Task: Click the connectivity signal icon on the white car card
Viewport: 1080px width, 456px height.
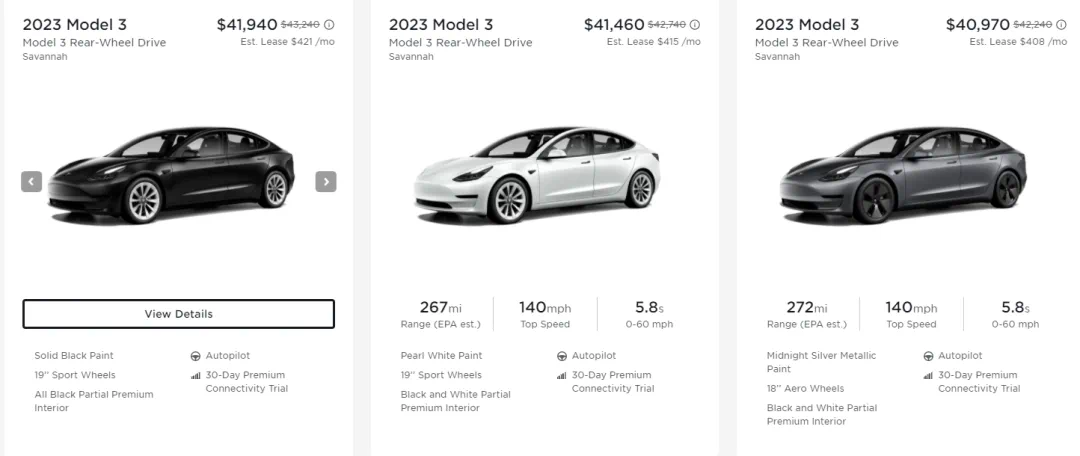Action: 562,375
